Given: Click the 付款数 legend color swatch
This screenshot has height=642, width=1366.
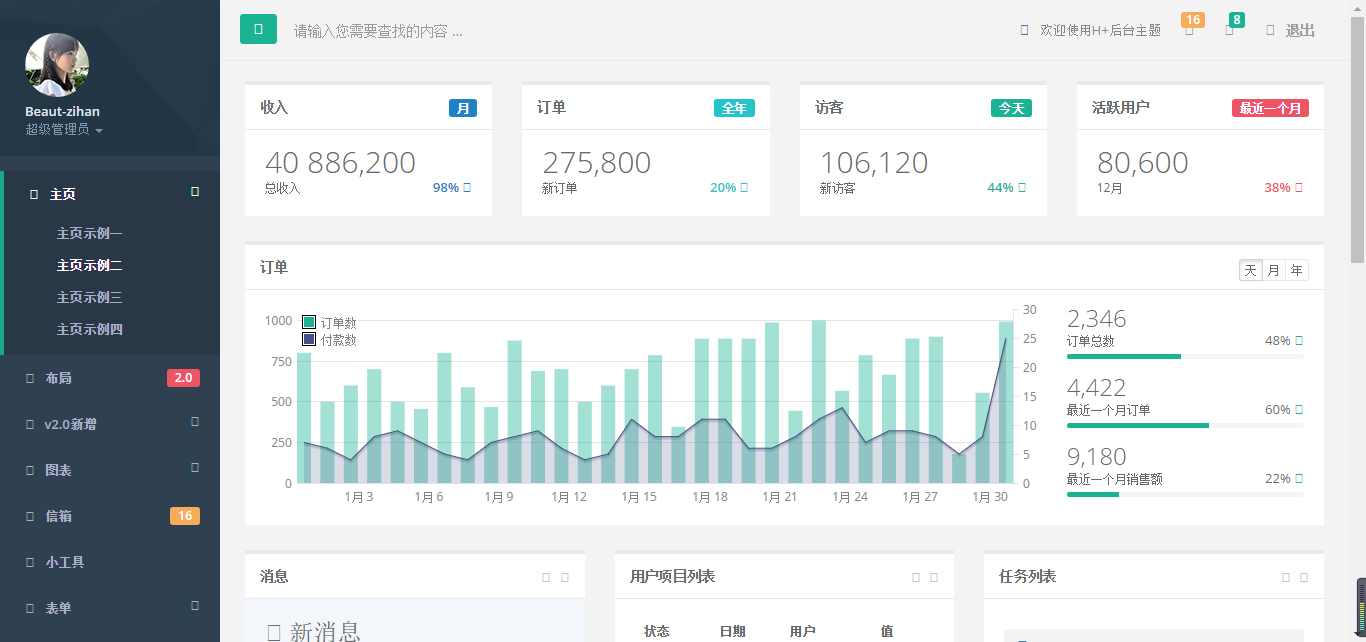Looking at the screenshot, I should [x=309, y=340].
